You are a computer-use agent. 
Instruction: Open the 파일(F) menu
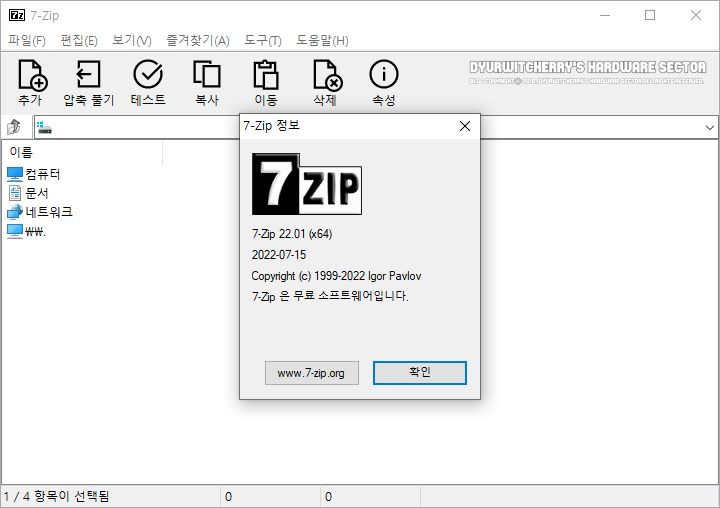pos(27,40)
